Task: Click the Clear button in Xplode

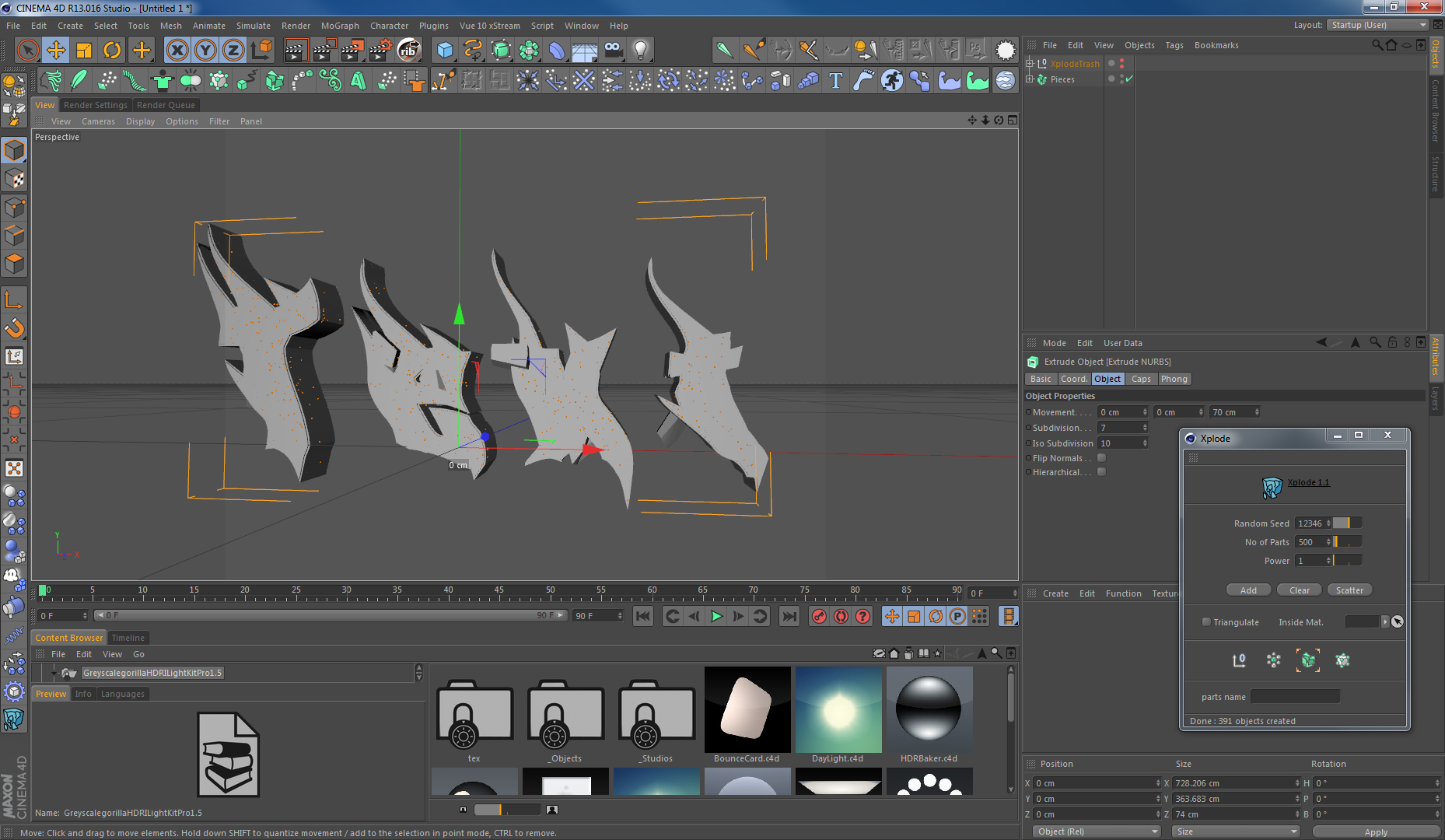Action: click(x=1300, y=590)
